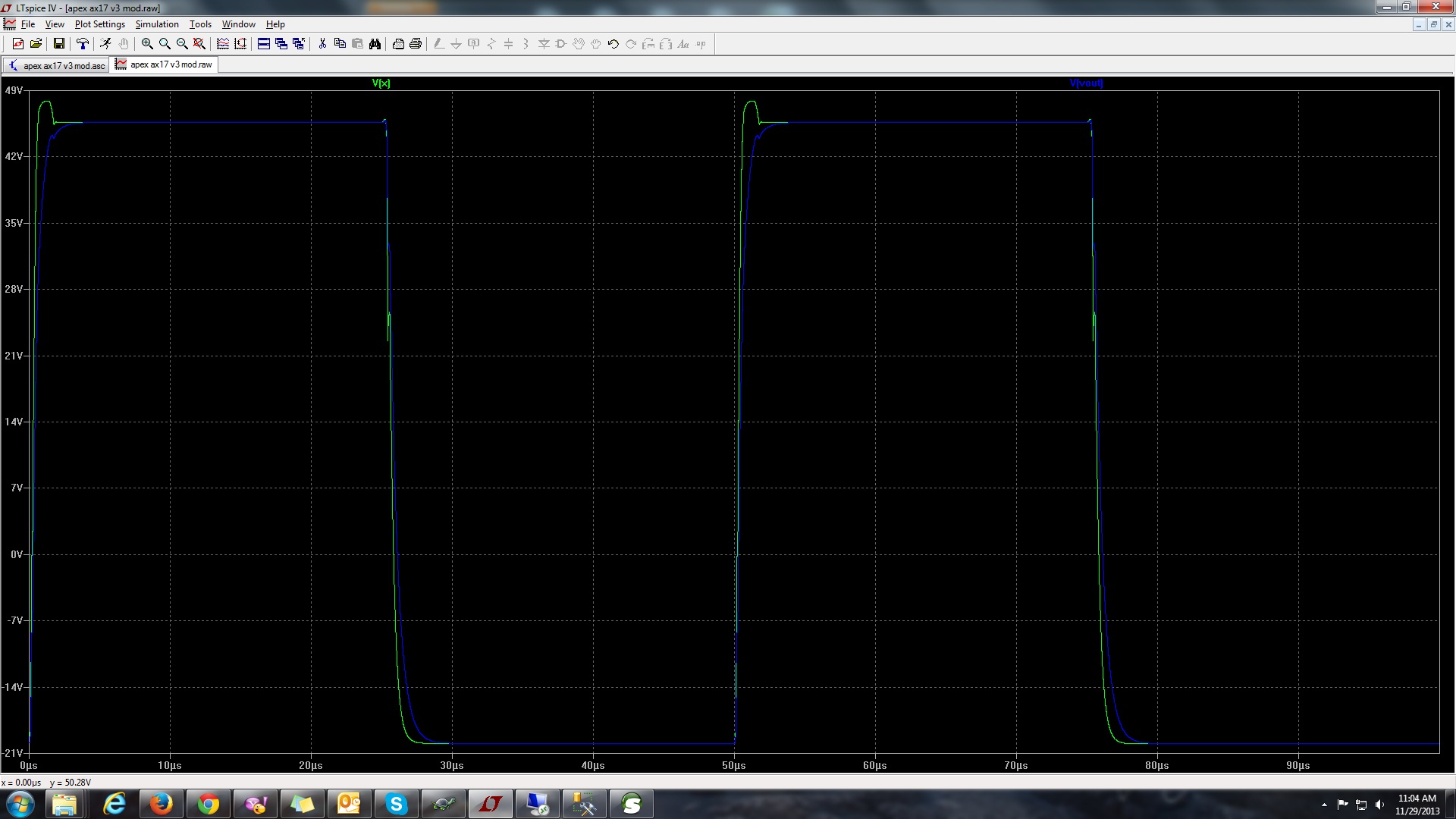This screenshot has height=819, width=1456.
Task: Click the greyed Text Aa icon
Action: tap(683, 44)
